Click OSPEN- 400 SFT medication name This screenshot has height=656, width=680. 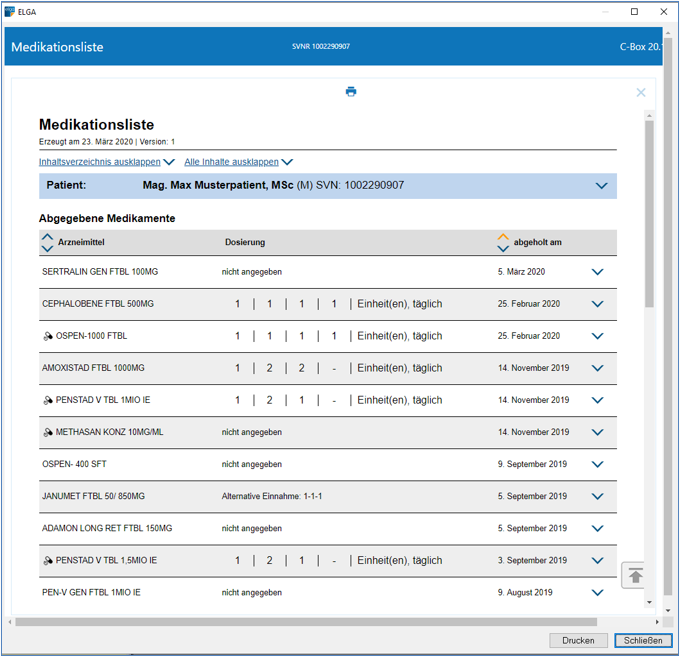(x=74, y=464)
